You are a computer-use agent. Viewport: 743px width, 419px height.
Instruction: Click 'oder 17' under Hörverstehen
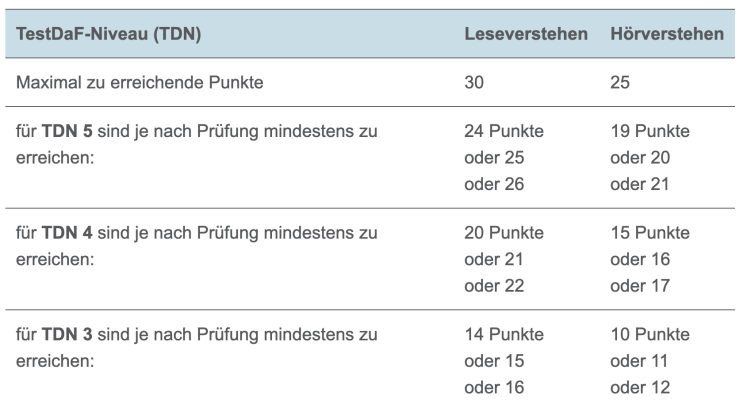[x=639, y=285]
